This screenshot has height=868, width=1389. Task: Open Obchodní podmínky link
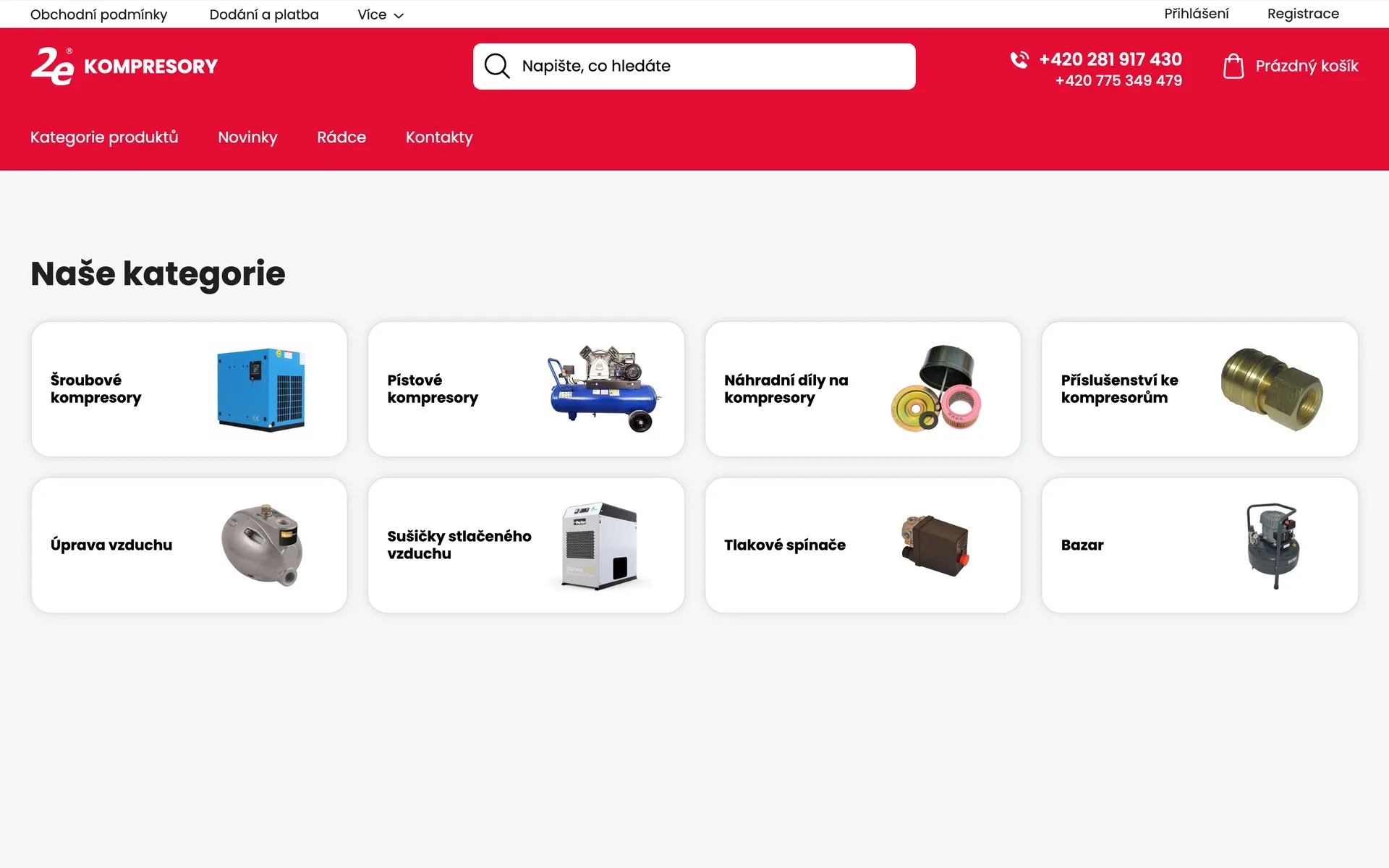[x=98, y=14]
